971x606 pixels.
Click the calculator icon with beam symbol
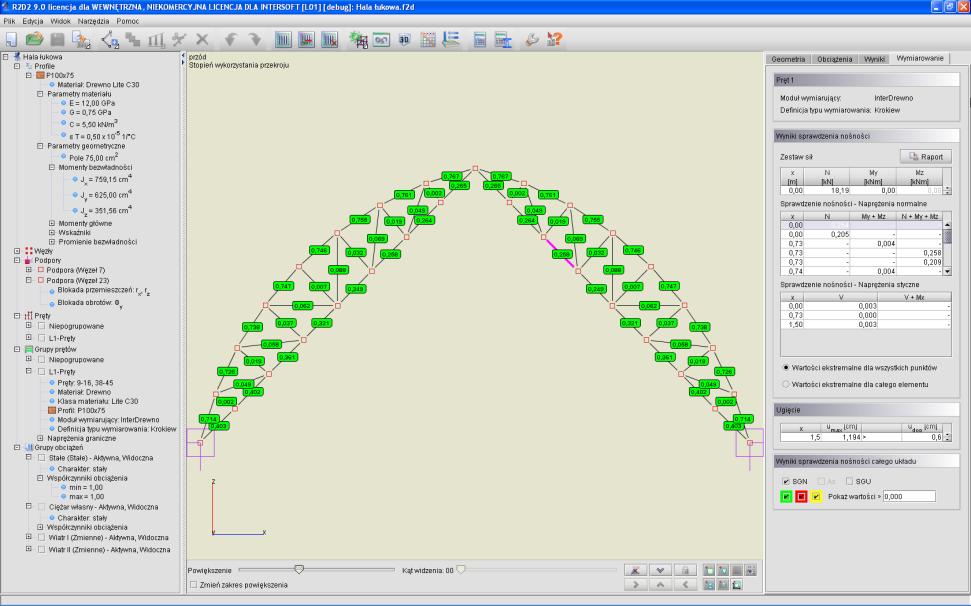point(503,40)
